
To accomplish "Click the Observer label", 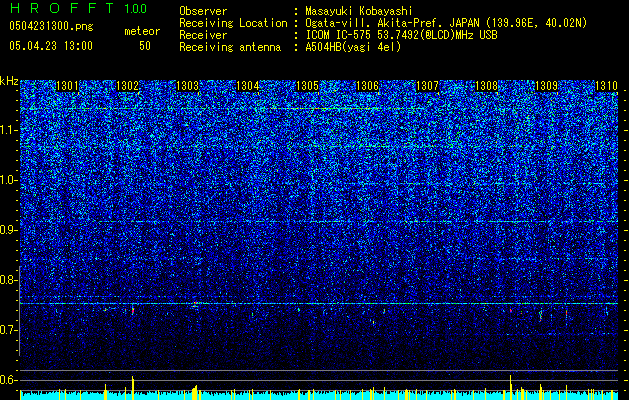I will 203,11.
